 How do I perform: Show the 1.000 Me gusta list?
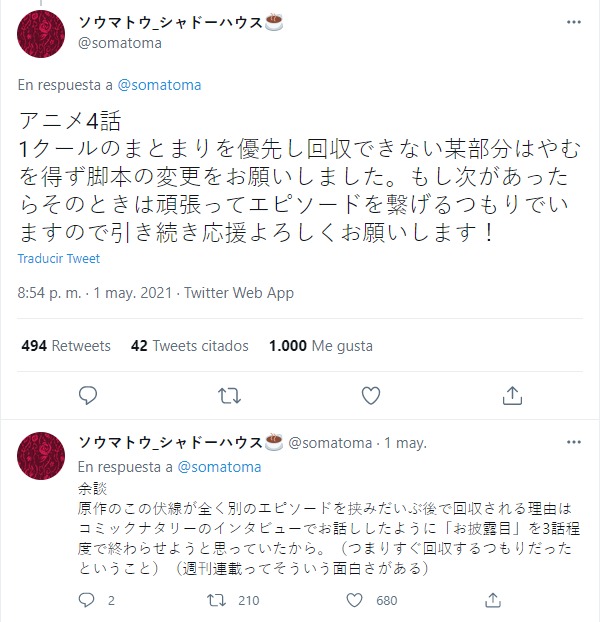320,346
